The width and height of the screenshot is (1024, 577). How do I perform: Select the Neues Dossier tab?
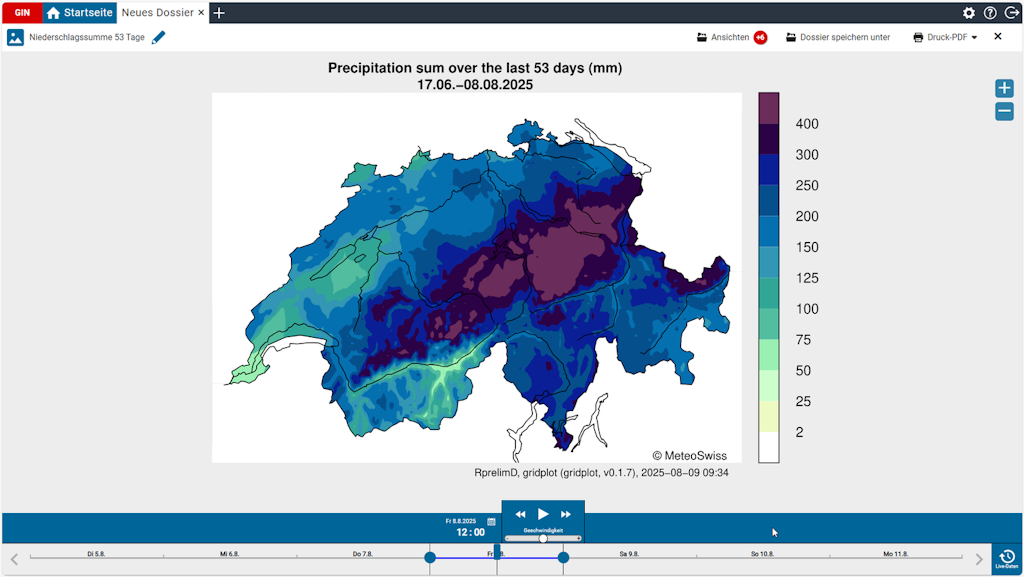157,13
